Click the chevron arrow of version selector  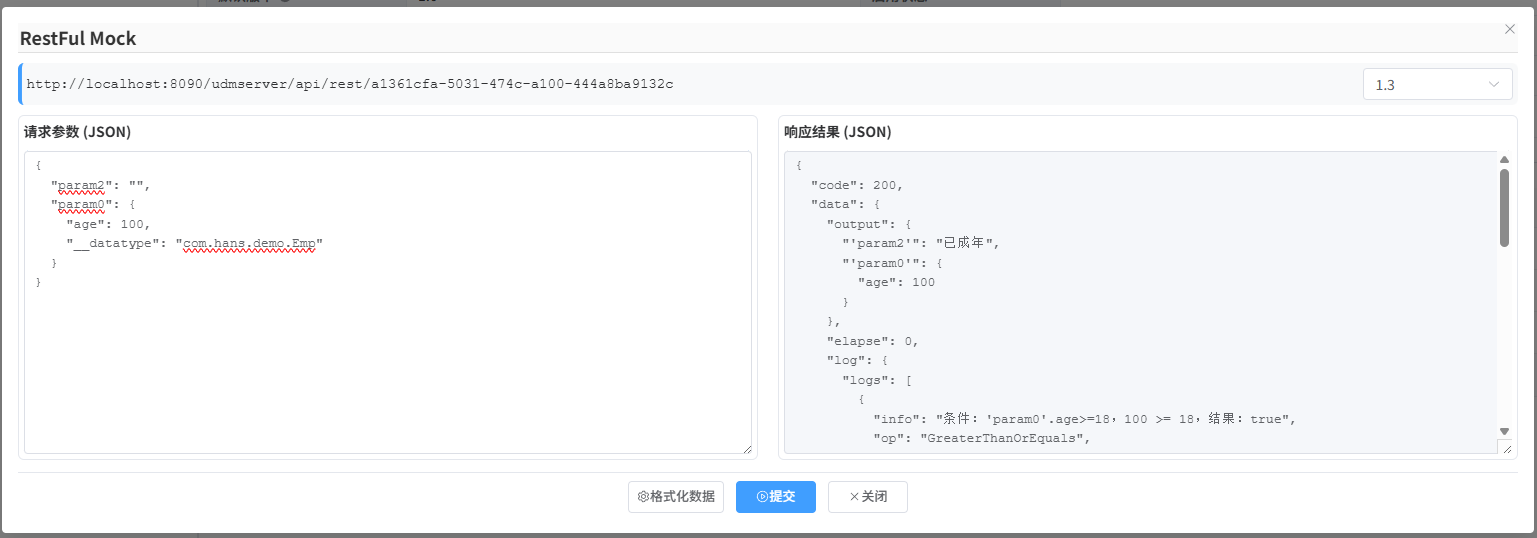coord(1495,85)
